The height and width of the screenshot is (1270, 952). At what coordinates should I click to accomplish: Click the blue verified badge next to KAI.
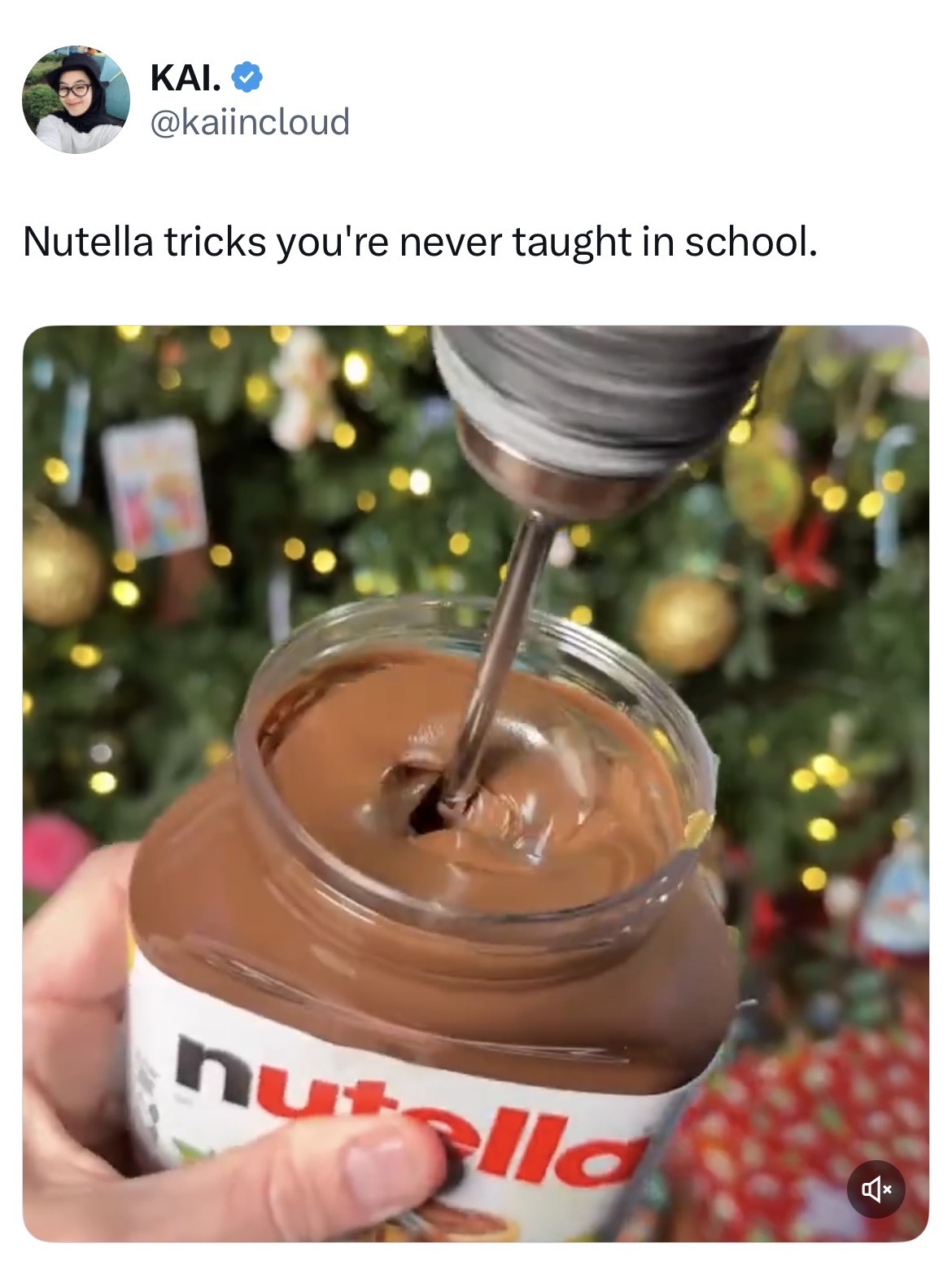pos(247,78)
